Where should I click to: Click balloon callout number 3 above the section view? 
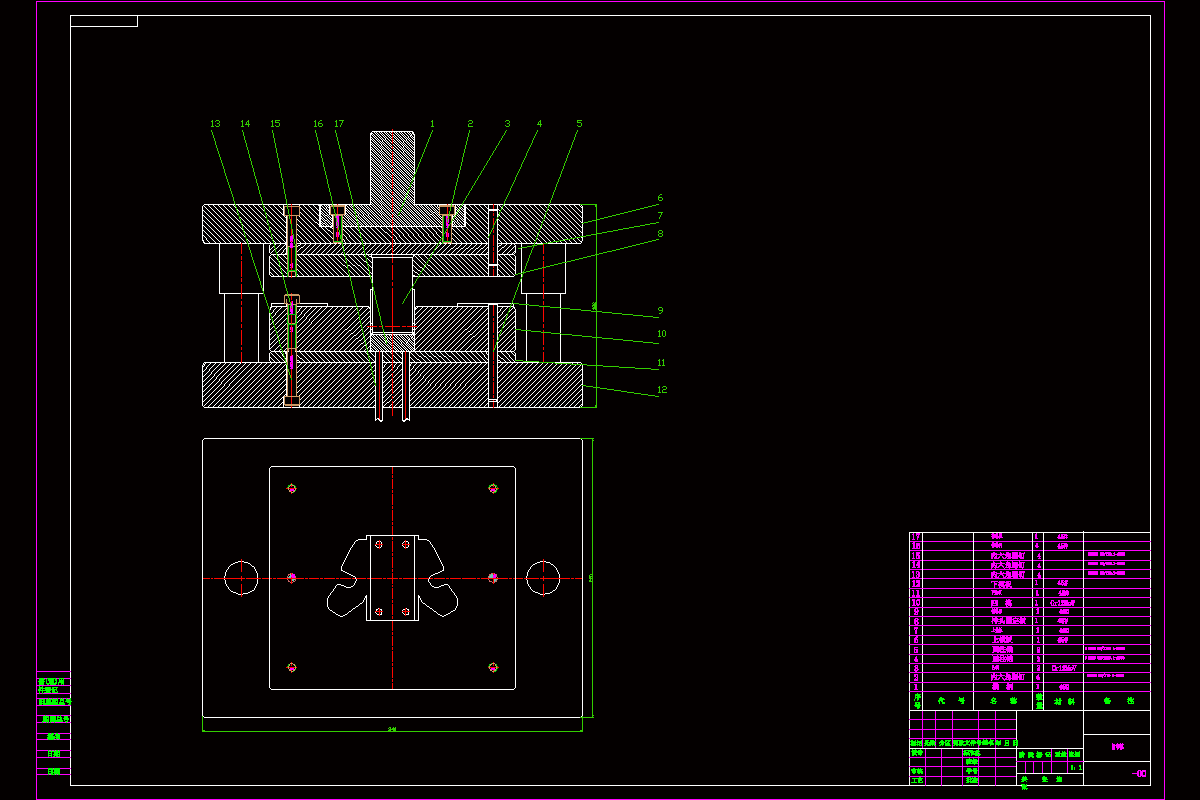tap(507, 124)
